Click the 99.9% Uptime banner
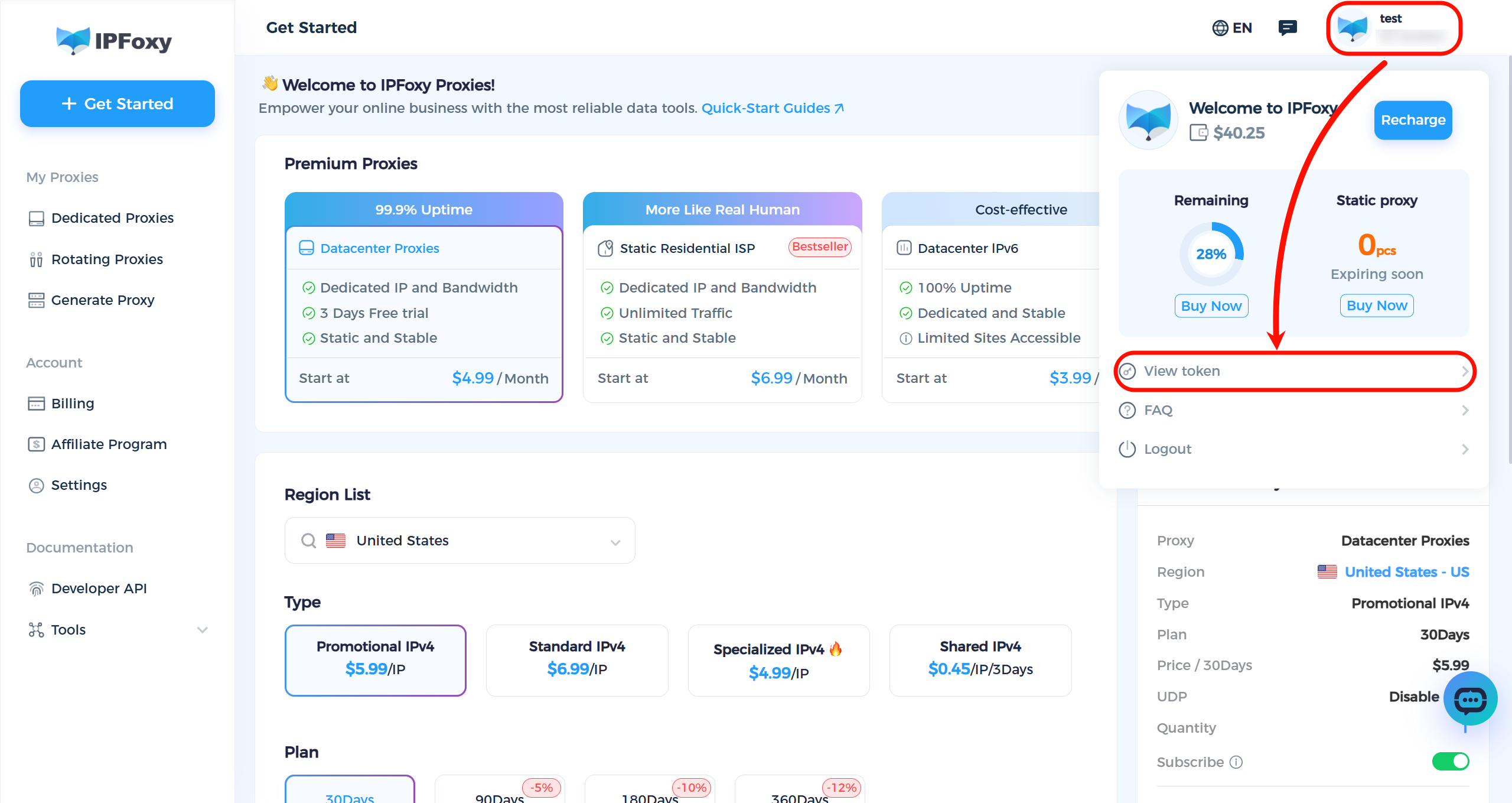The width and height of the screenshot is (1512, 803). pyautogui.click(x=424, y=210)
